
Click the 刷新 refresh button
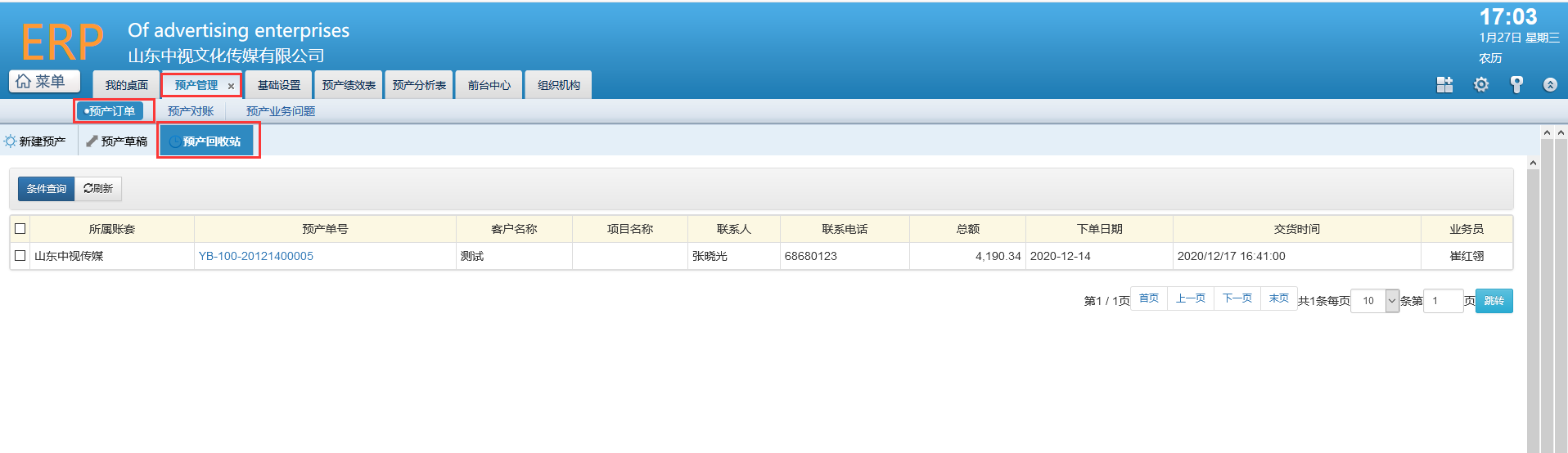[98, 189]
